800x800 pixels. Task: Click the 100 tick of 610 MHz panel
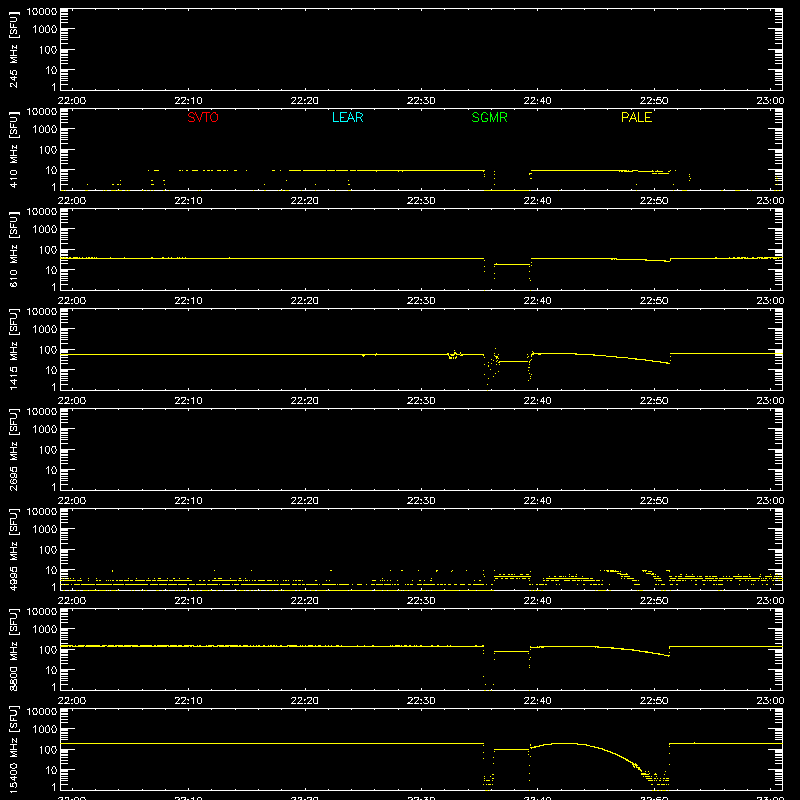pos(48,250)
